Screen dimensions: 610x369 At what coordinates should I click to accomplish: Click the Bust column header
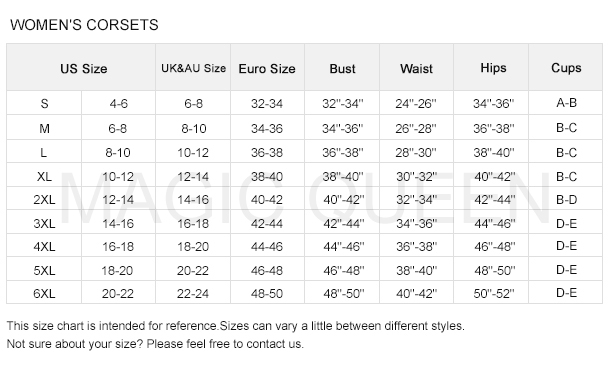pyautogui.click(x=342, y=68)
